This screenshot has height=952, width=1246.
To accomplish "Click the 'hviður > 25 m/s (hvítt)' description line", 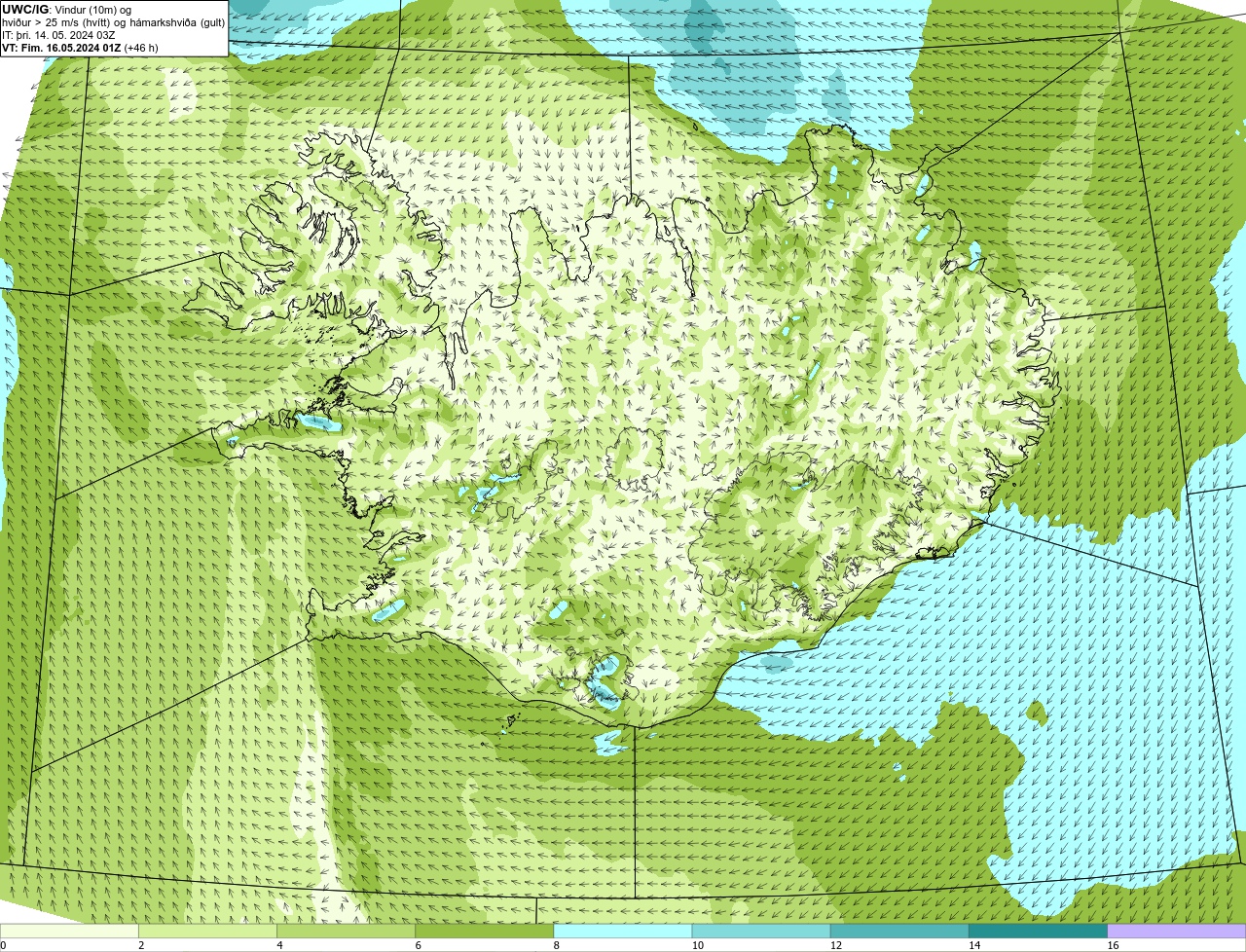I will tap(114, 22).
